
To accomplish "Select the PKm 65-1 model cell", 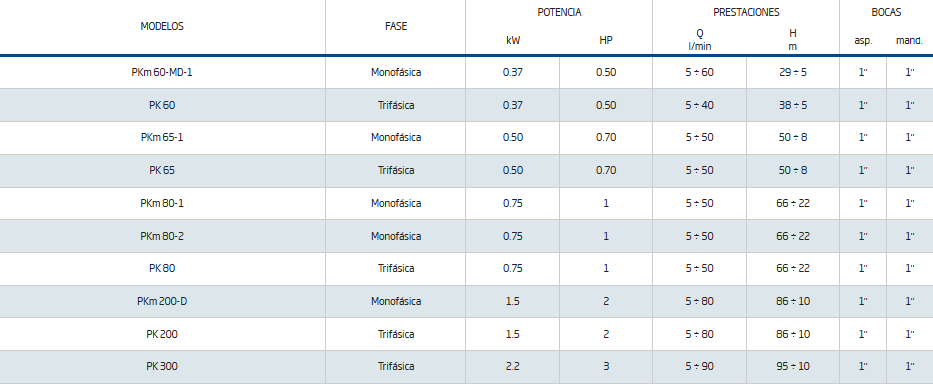I will [162, 138].
